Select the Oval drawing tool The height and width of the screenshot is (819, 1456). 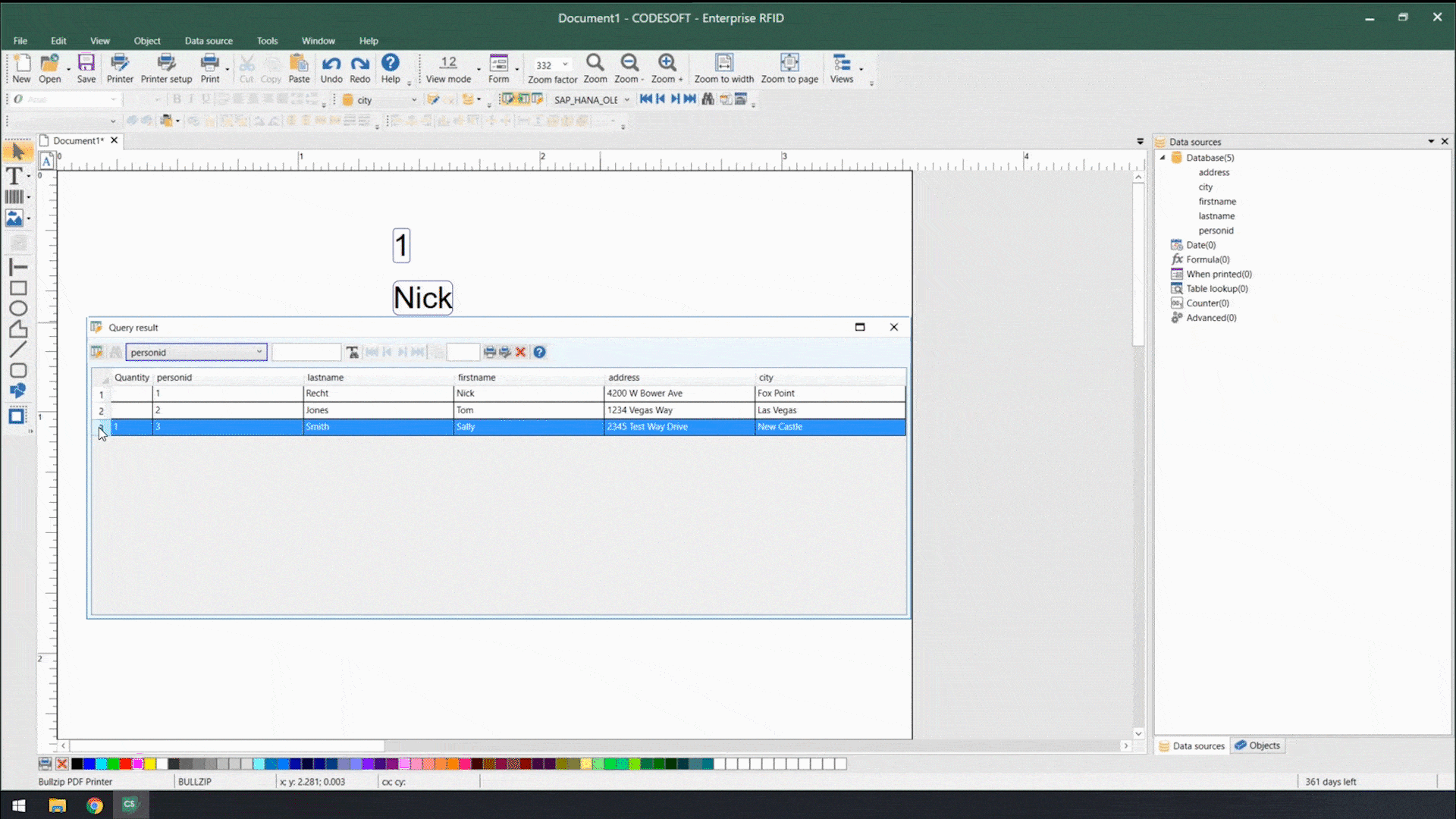click(x=18, y=307)
